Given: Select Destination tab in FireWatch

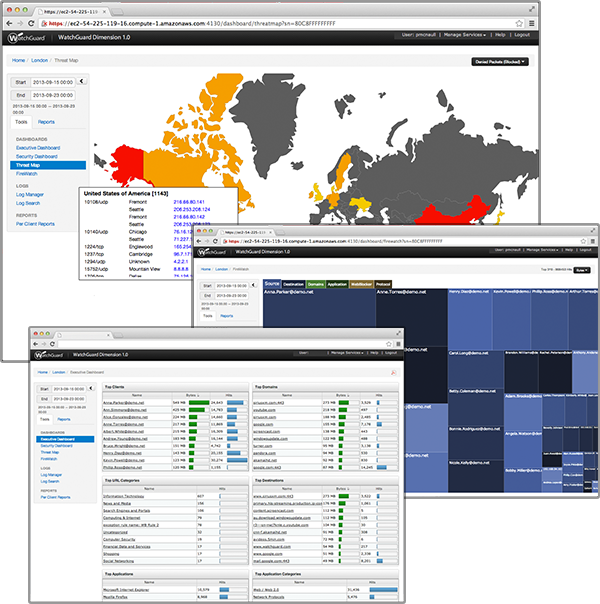Looking at the screenshot, I should (293, 284).
